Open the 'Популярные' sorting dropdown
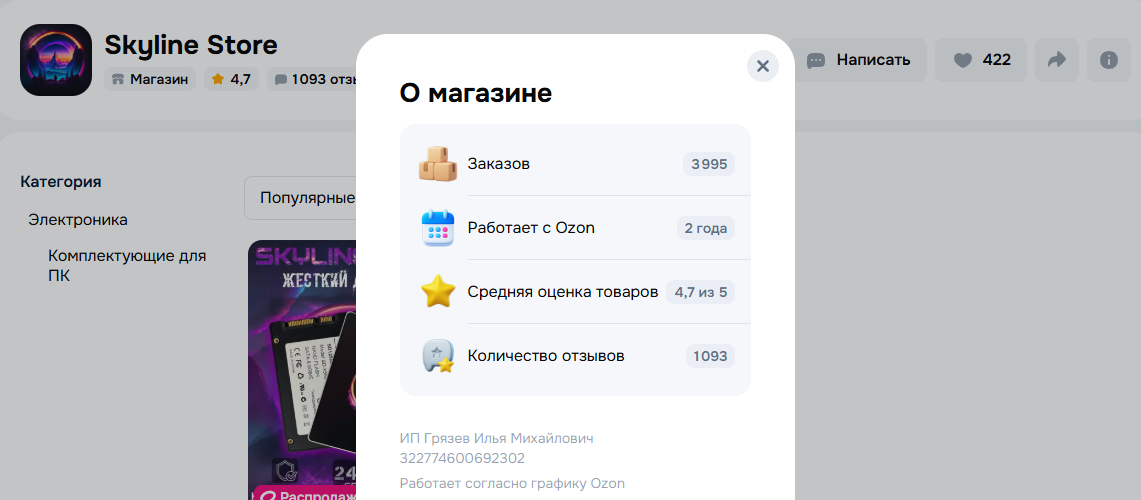Image resolution: width=1141 pixels, height=500 pixels. click(x=300, y=198)
